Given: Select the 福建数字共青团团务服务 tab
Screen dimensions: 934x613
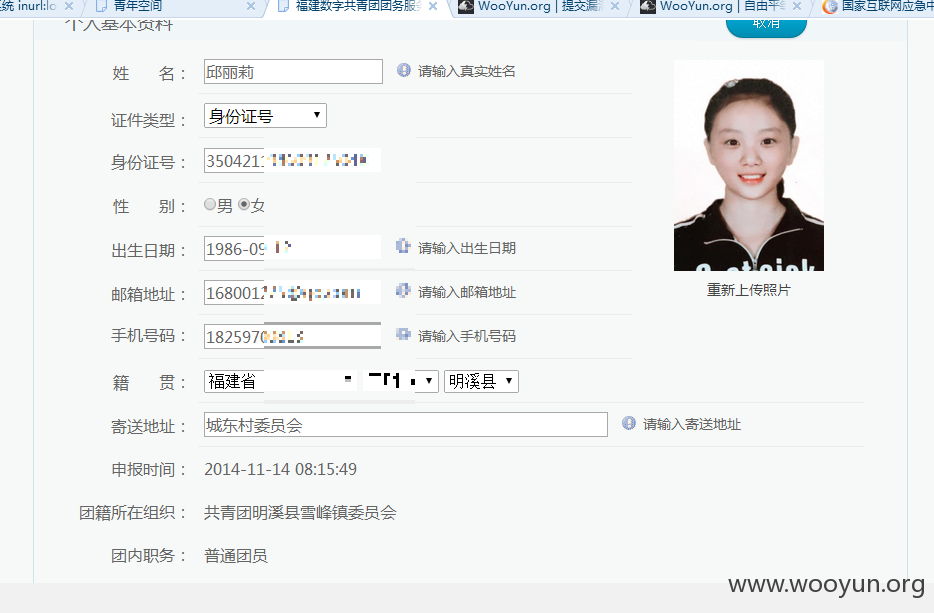Looking at the screenshot, I should coord(357,7).
